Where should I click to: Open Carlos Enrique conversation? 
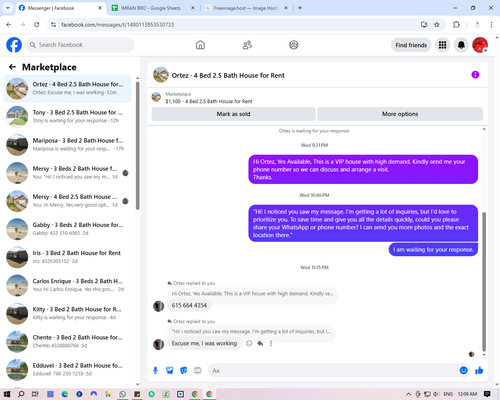point(67,285)
